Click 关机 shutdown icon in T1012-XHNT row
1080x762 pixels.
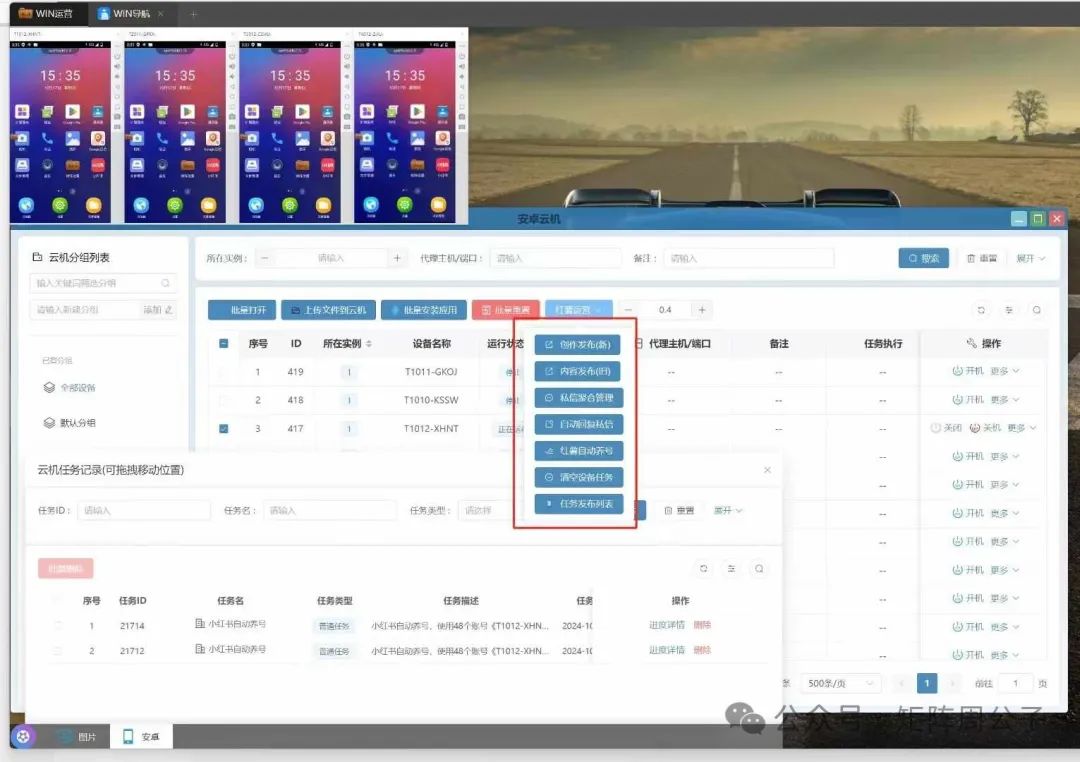[975, 428]
